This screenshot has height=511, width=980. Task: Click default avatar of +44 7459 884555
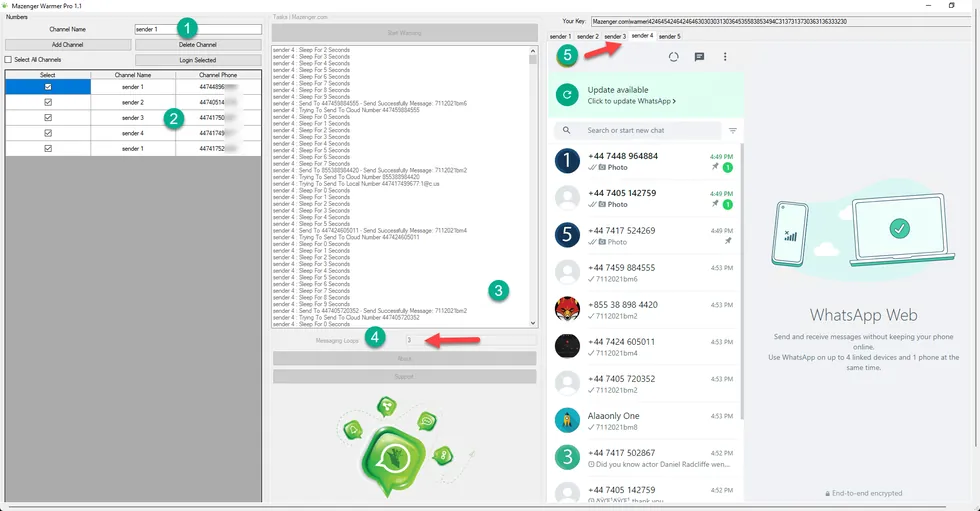tap(568, 272)
